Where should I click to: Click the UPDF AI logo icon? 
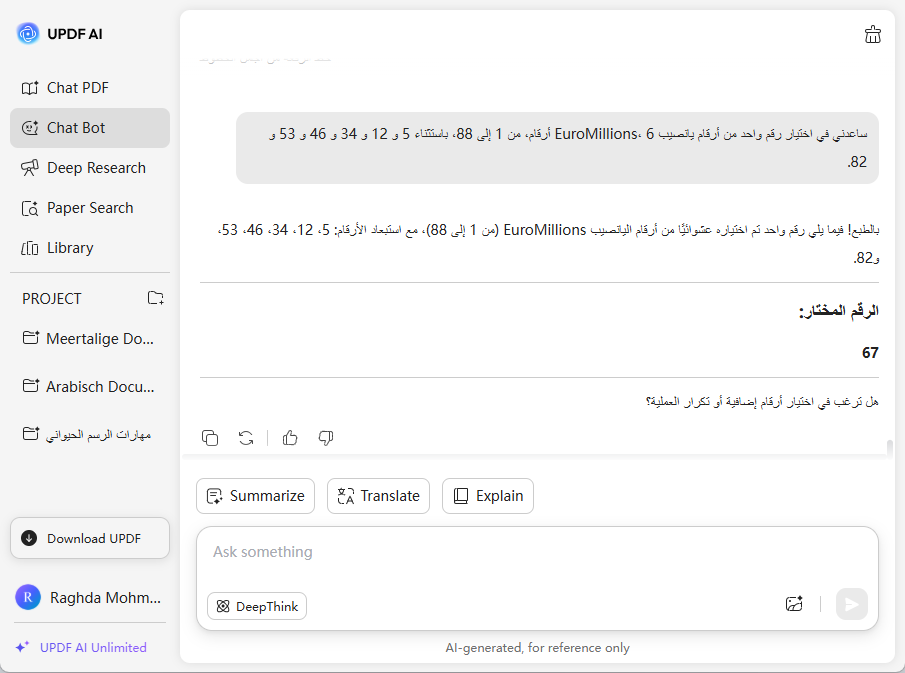point(28,33)
